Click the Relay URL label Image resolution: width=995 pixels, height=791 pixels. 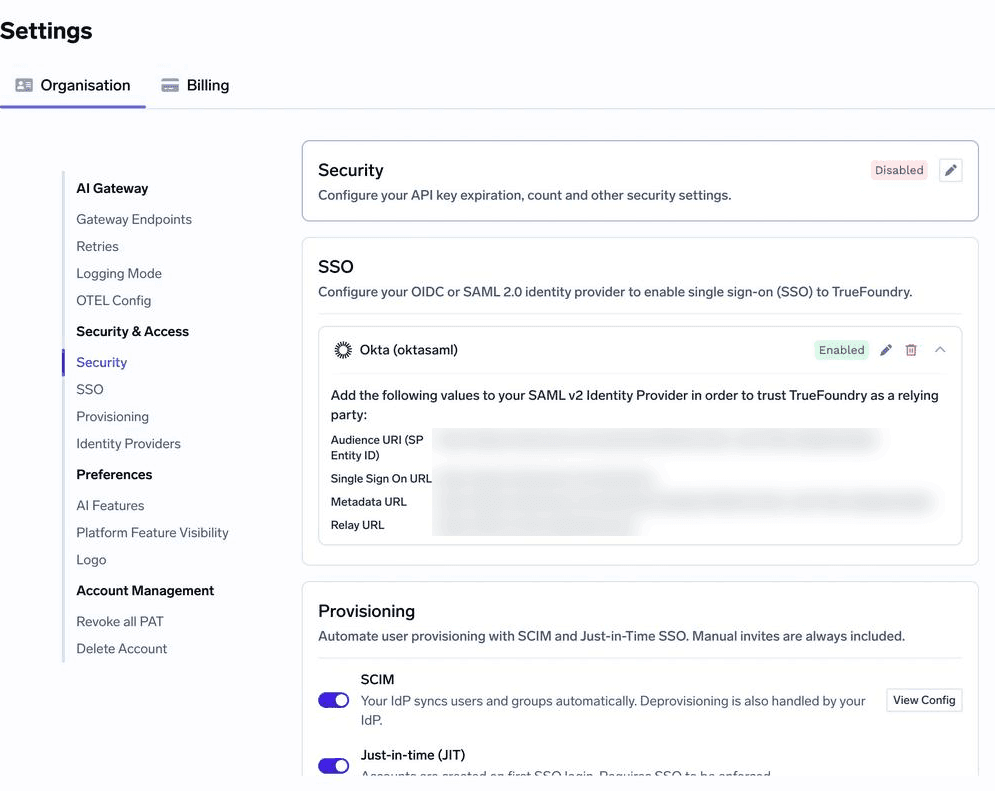pyautogui.click(x=357, y=525)
